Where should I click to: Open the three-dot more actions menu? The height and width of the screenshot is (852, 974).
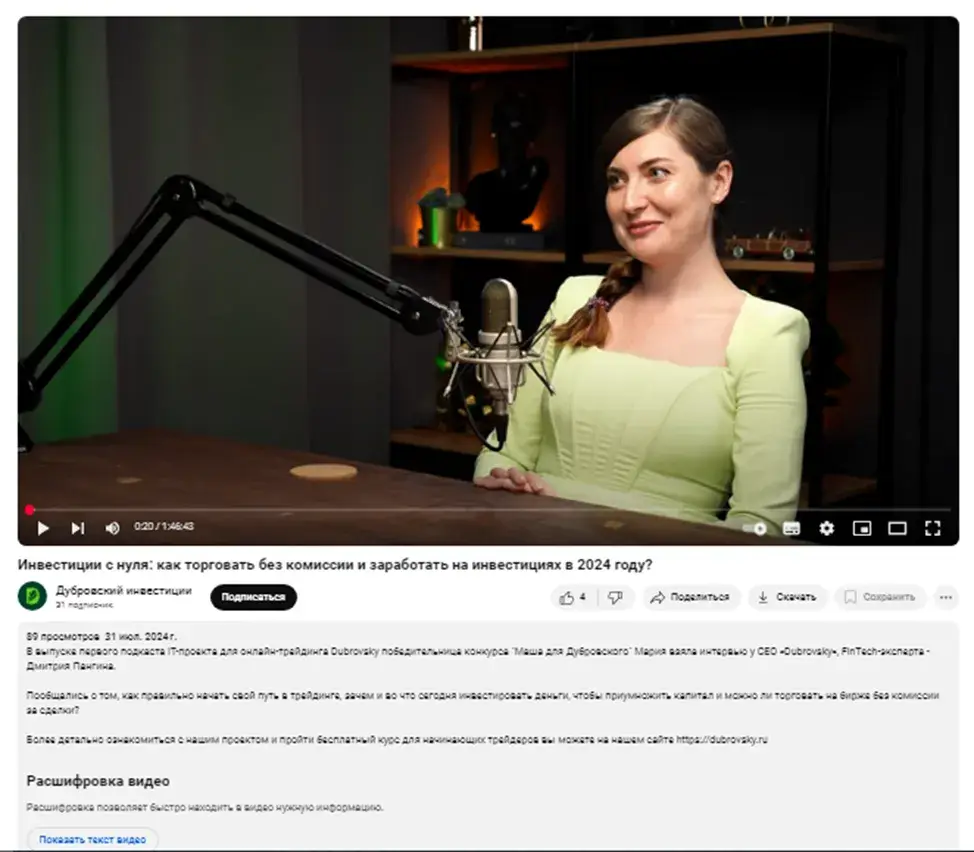pos(945,597)
